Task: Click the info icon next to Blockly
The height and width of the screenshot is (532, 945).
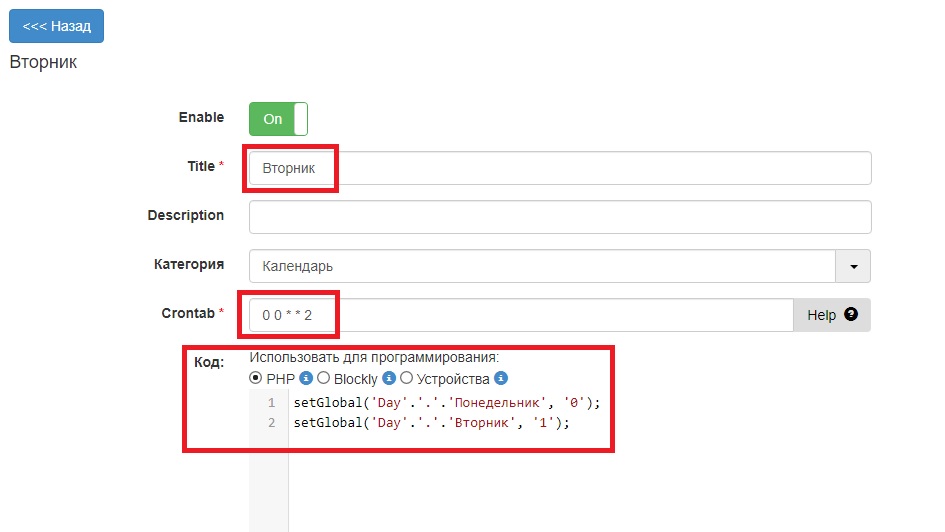Action: pos(389,379)
